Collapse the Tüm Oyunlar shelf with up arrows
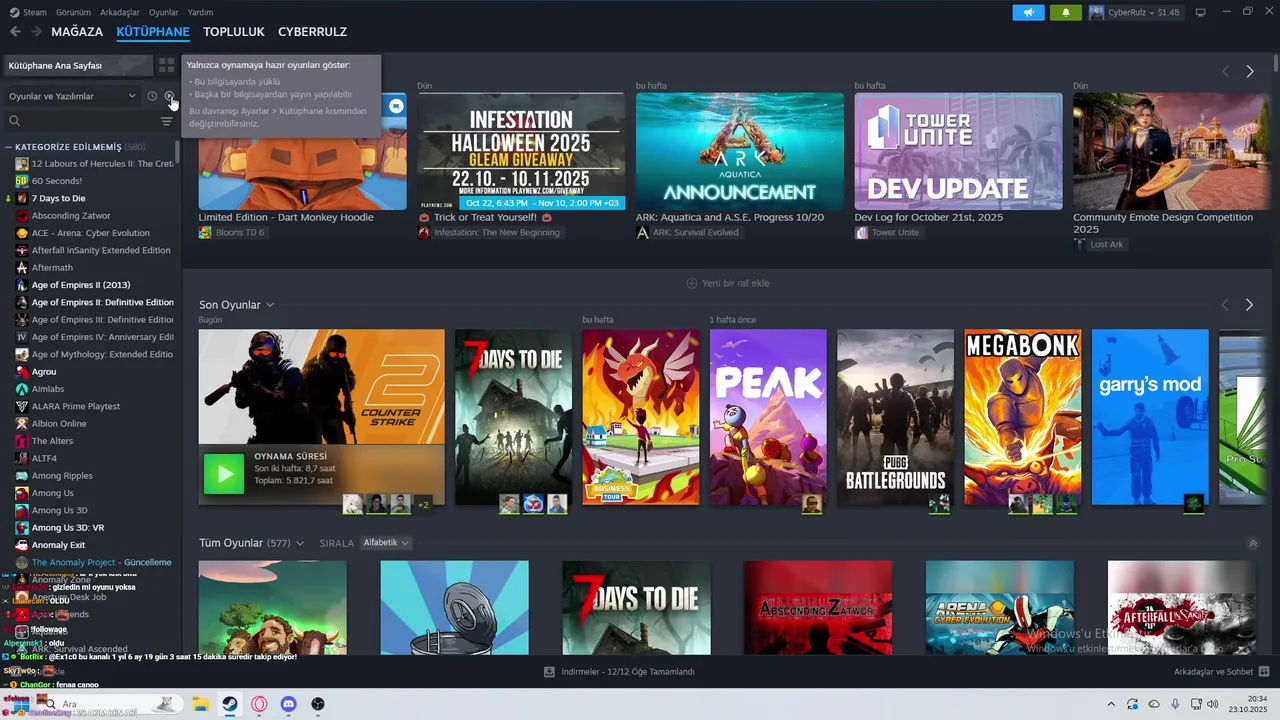 point(1253,543)
